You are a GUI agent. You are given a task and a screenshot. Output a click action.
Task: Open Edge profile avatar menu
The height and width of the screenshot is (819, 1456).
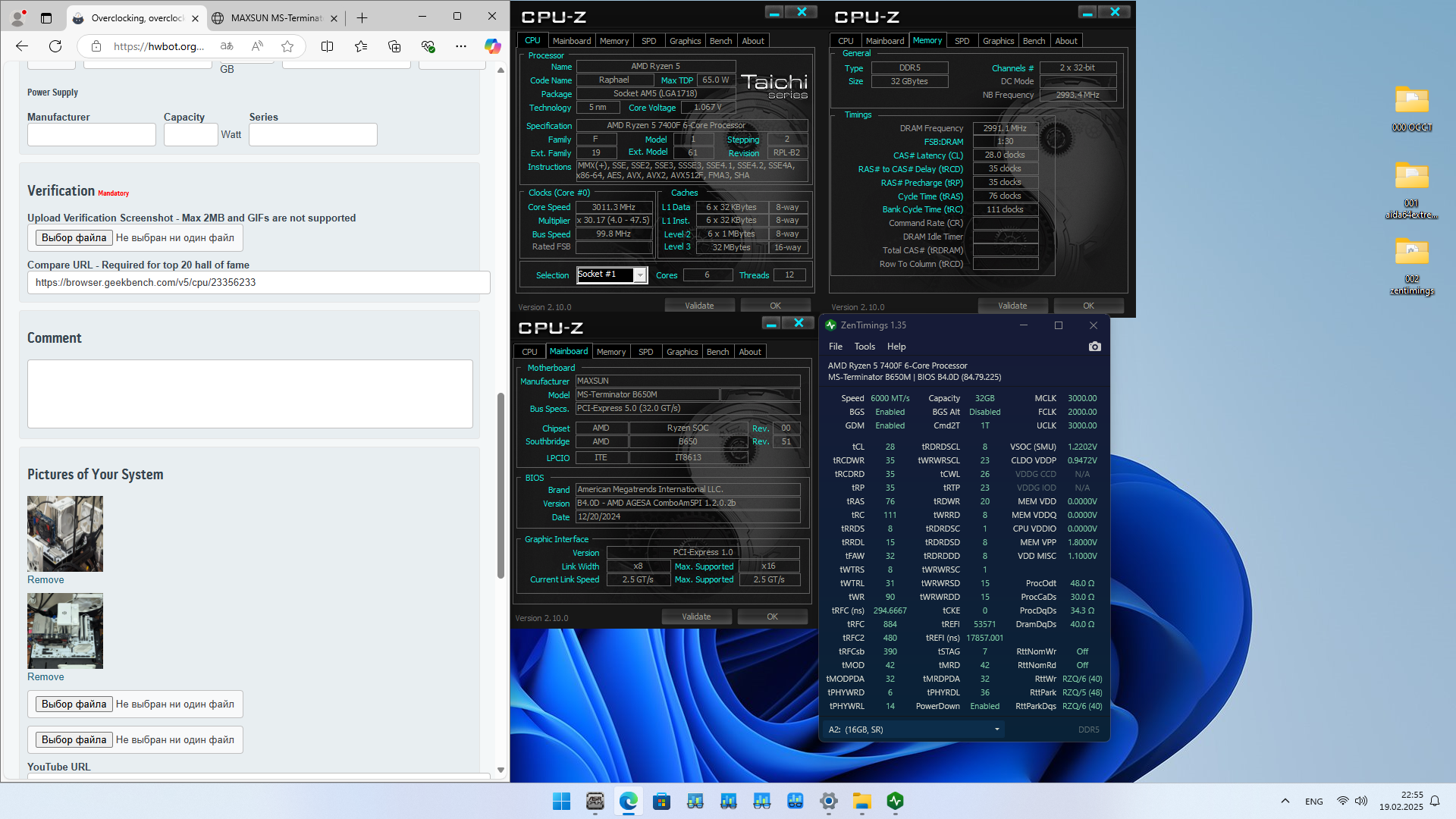point(18,17)
